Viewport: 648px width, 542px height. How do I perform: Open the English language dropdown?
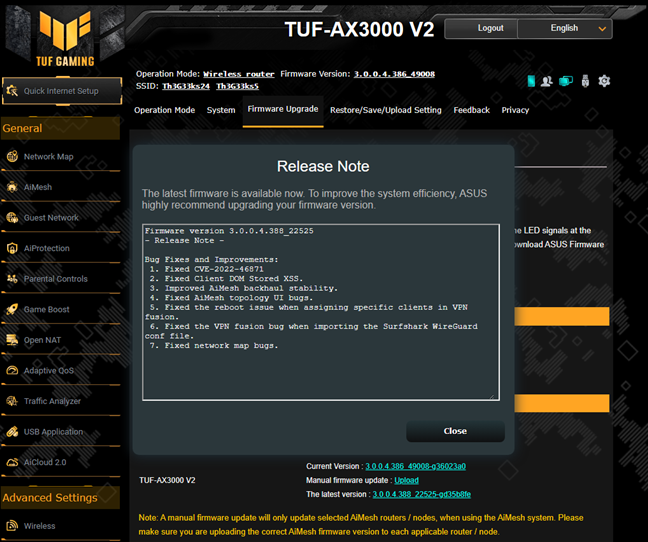pyautogui.click(x=565, y=28)
